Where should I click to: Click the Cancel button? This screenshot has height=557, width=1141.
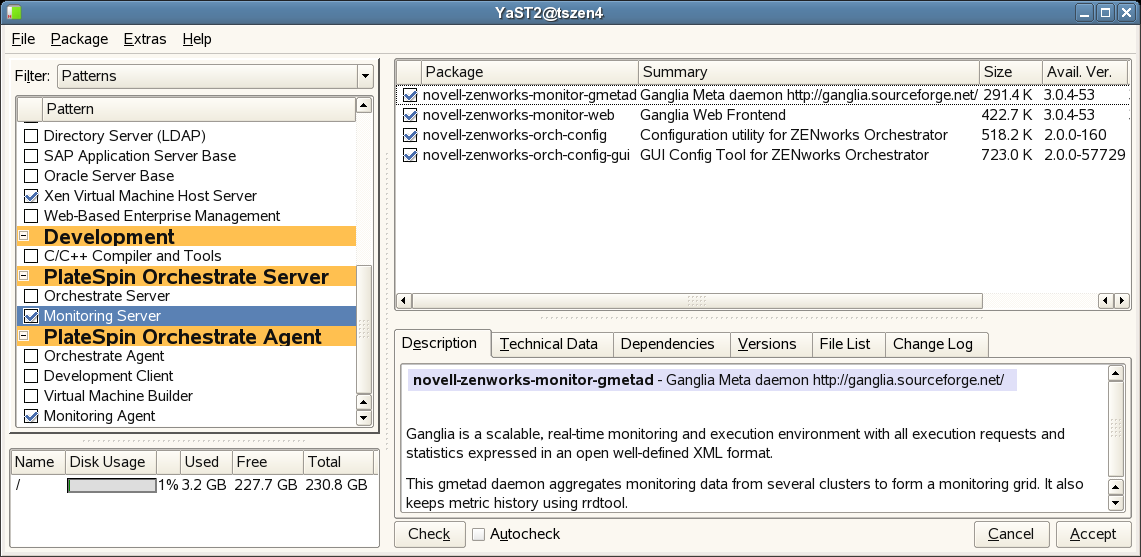1011,534
